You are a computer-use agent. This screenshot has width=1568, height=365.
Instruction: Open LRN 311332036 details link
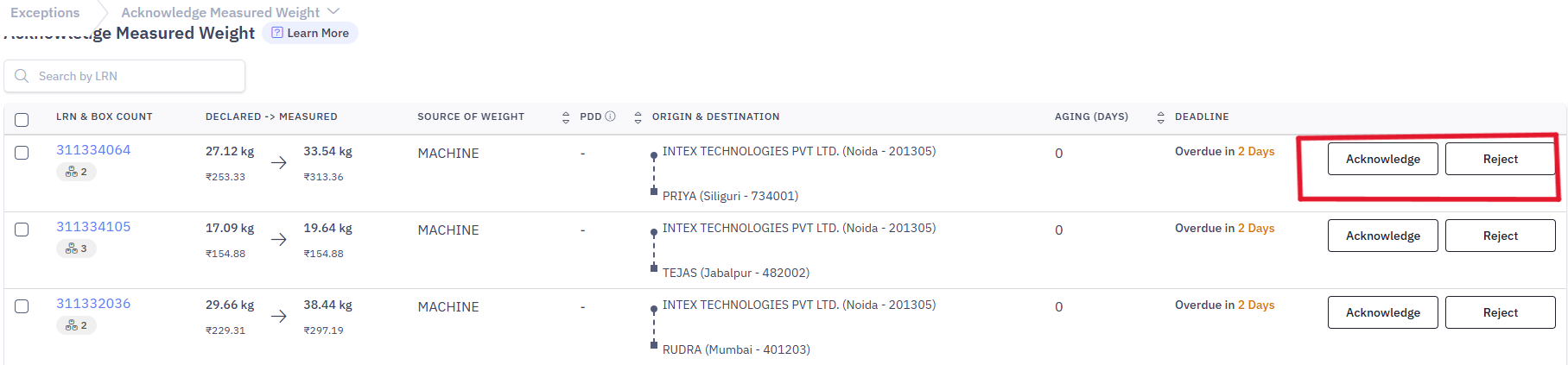(93, 304)
